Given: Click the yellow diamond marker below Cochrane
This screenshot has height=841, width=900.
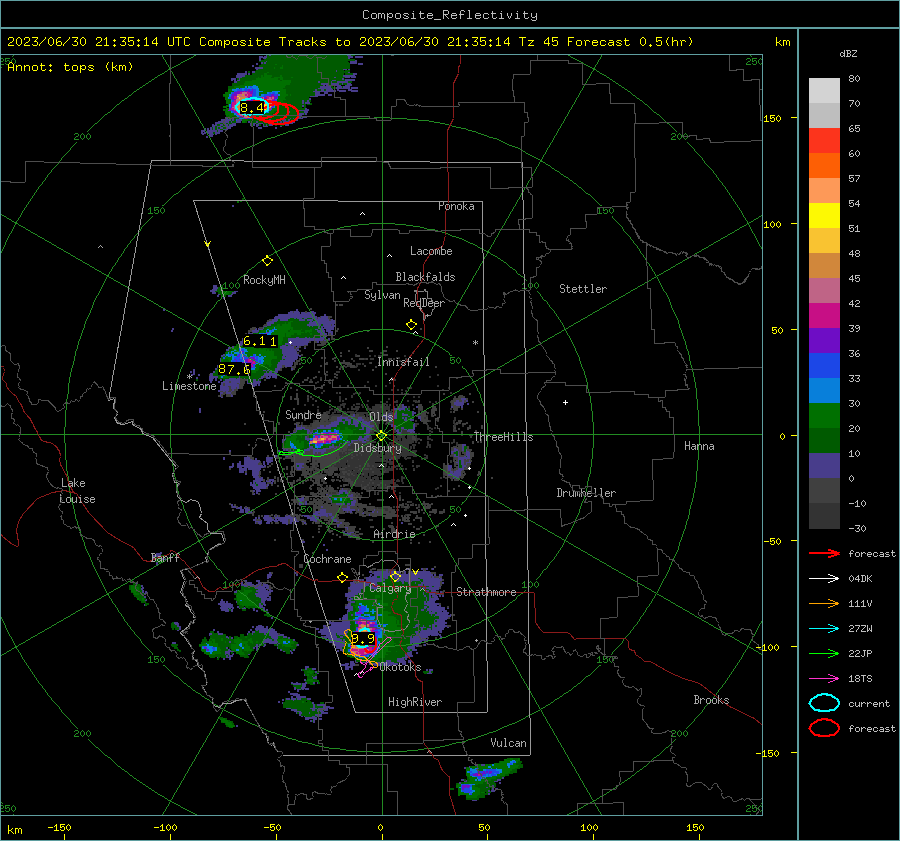Looking at the screenshot, I should (342, 577).
